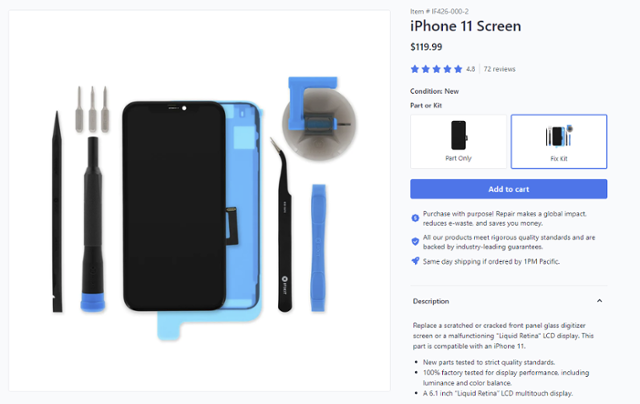Collapse the Description section chevron
This screenshot has height=404, width=640.
tap(599, 301)
